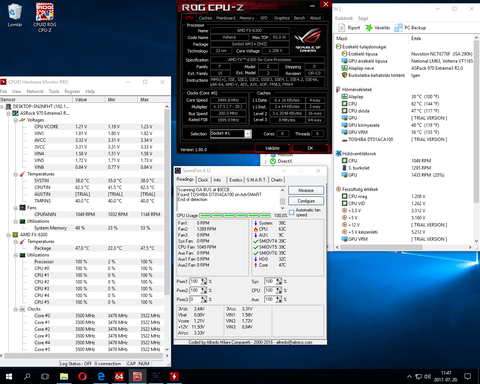Click the DirectX icon behind CPU-Z window
The image size is (480, 384).
pos(273,161)
